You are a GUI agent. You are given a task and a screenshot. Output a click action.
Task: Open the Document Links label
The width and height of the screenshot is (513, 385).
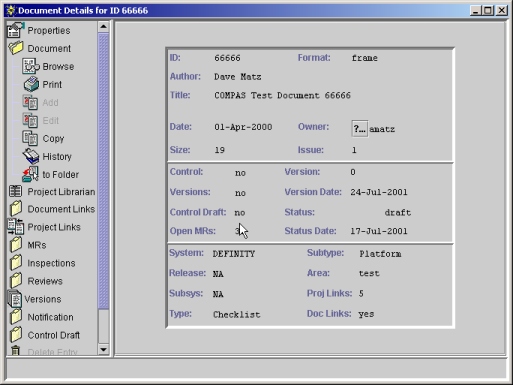coord(61,209)
